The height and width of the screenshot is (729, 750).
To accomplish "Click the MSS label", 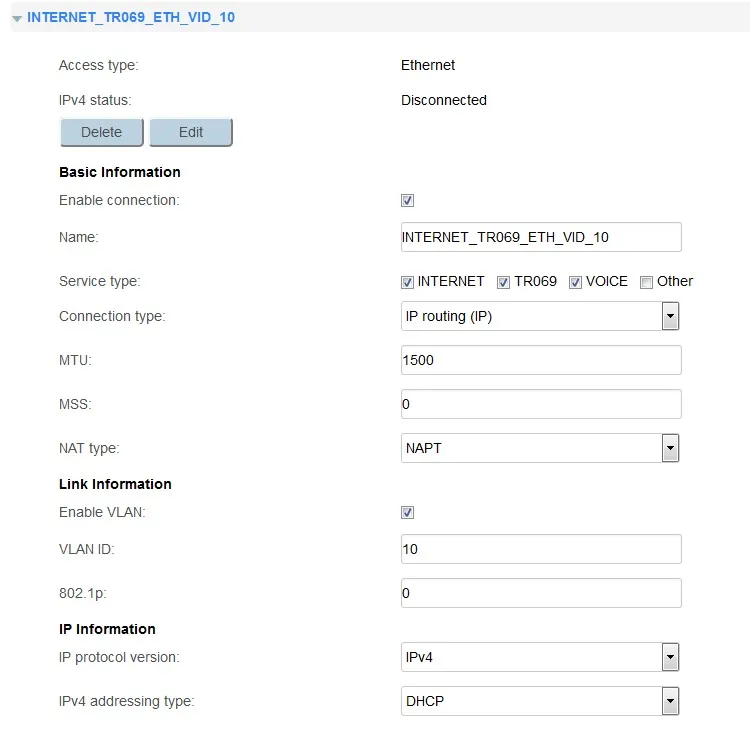I will [x=75, y=404].
